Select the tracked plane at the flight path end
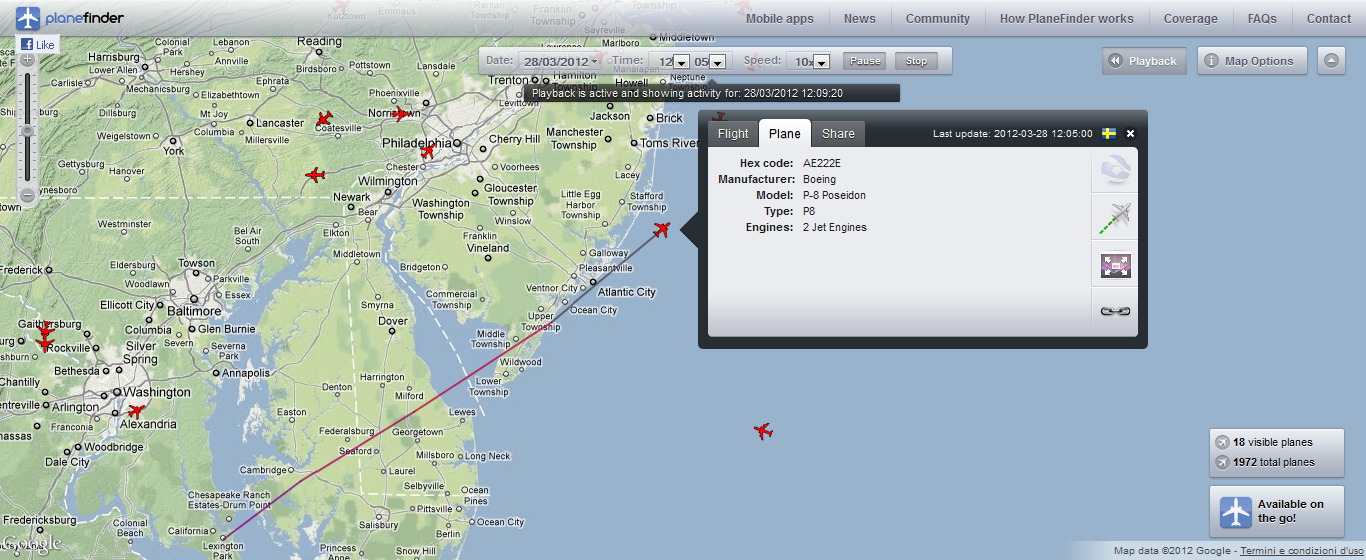Image resolution: width=1366 pixels, height=560 pixels. [661, 230]
